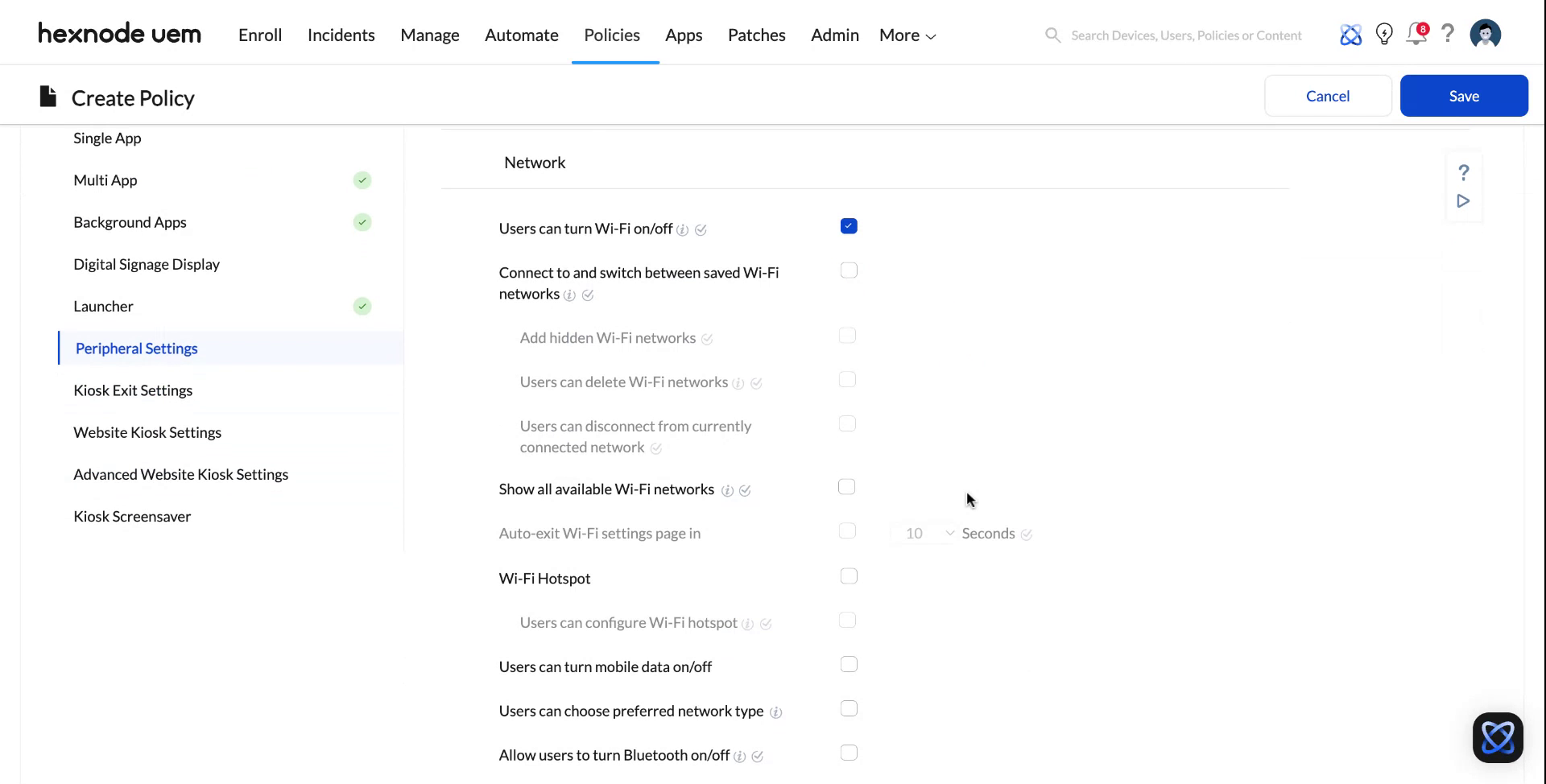Screen dimensions: 1546x784
Task: Click the info icon next to Users can turn Wi-Fi on/off
Action: 684,230
